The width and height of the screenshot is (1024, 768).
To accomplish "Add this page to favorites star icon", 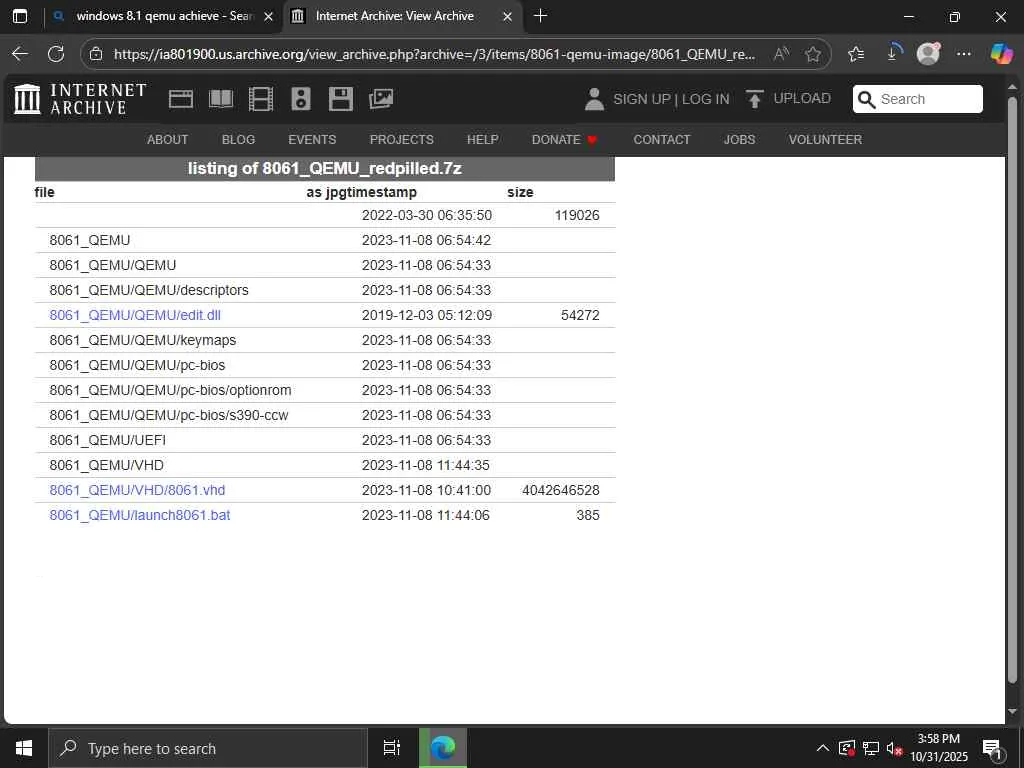I will [813, 54].
